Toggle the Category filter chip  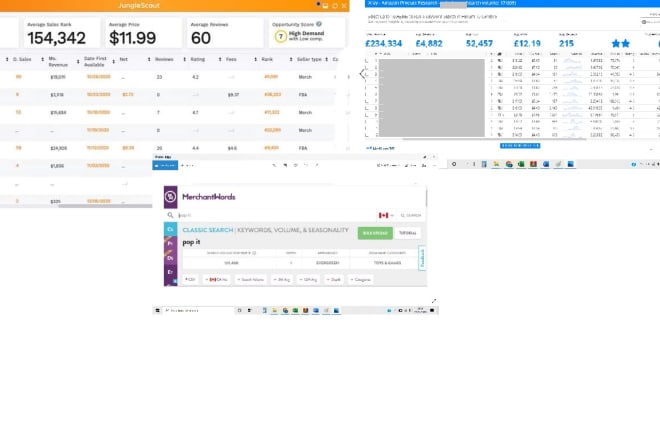(361, 279)
